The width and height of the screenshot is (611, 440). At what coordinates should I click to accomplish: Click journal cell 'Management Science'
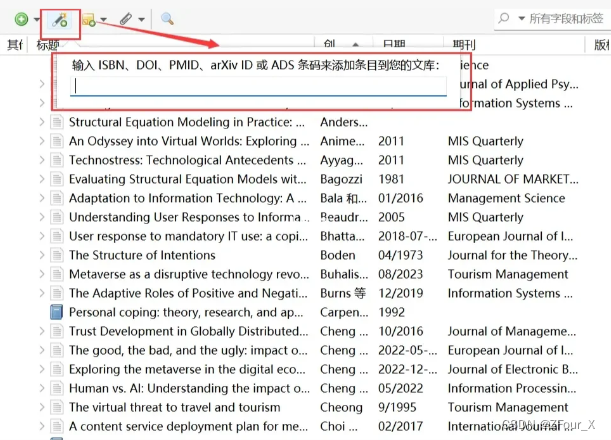507,198
